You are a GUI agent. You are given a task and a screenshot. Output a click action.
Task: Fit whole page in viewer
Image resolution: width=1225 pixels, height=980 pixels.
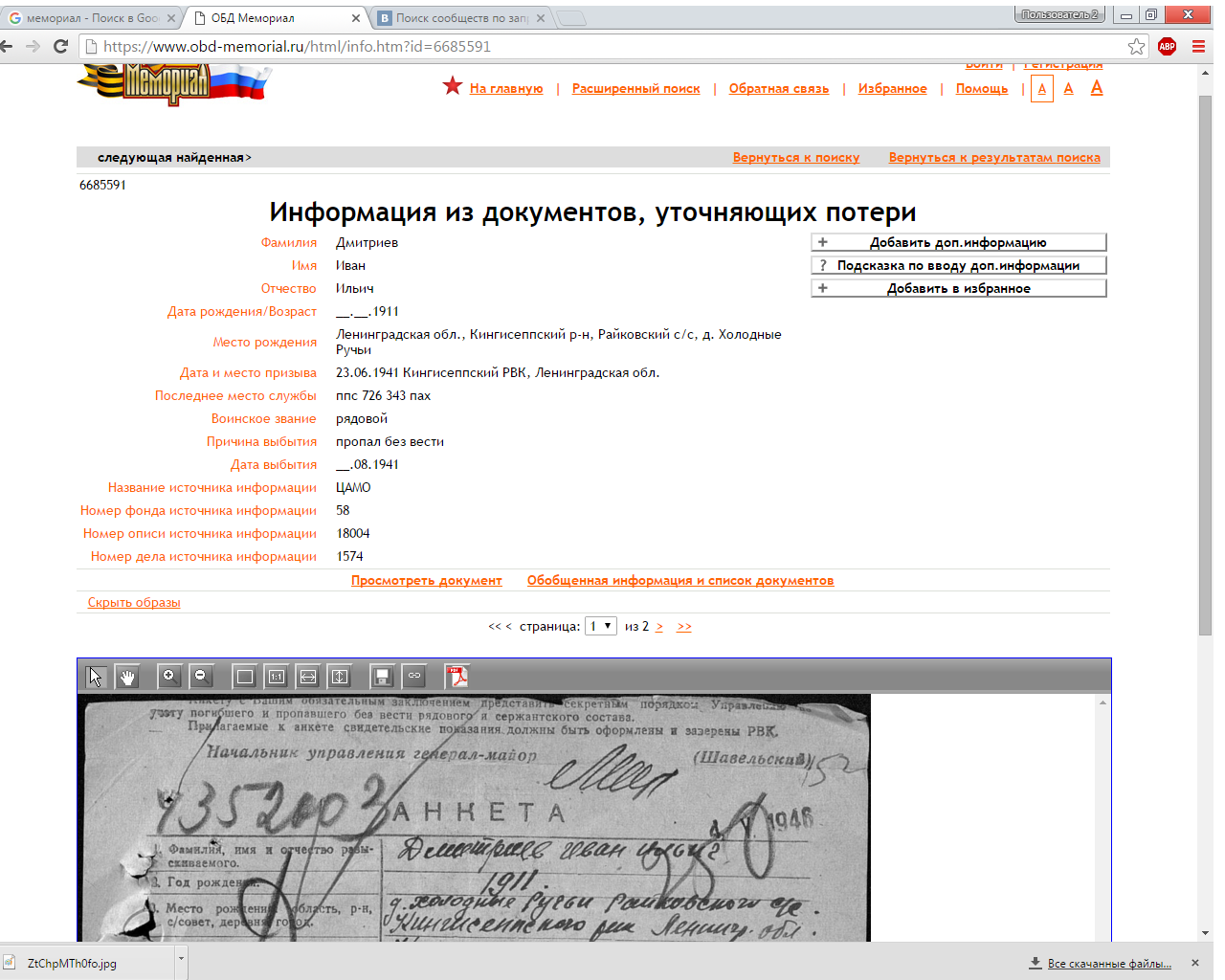coord(245,677)
